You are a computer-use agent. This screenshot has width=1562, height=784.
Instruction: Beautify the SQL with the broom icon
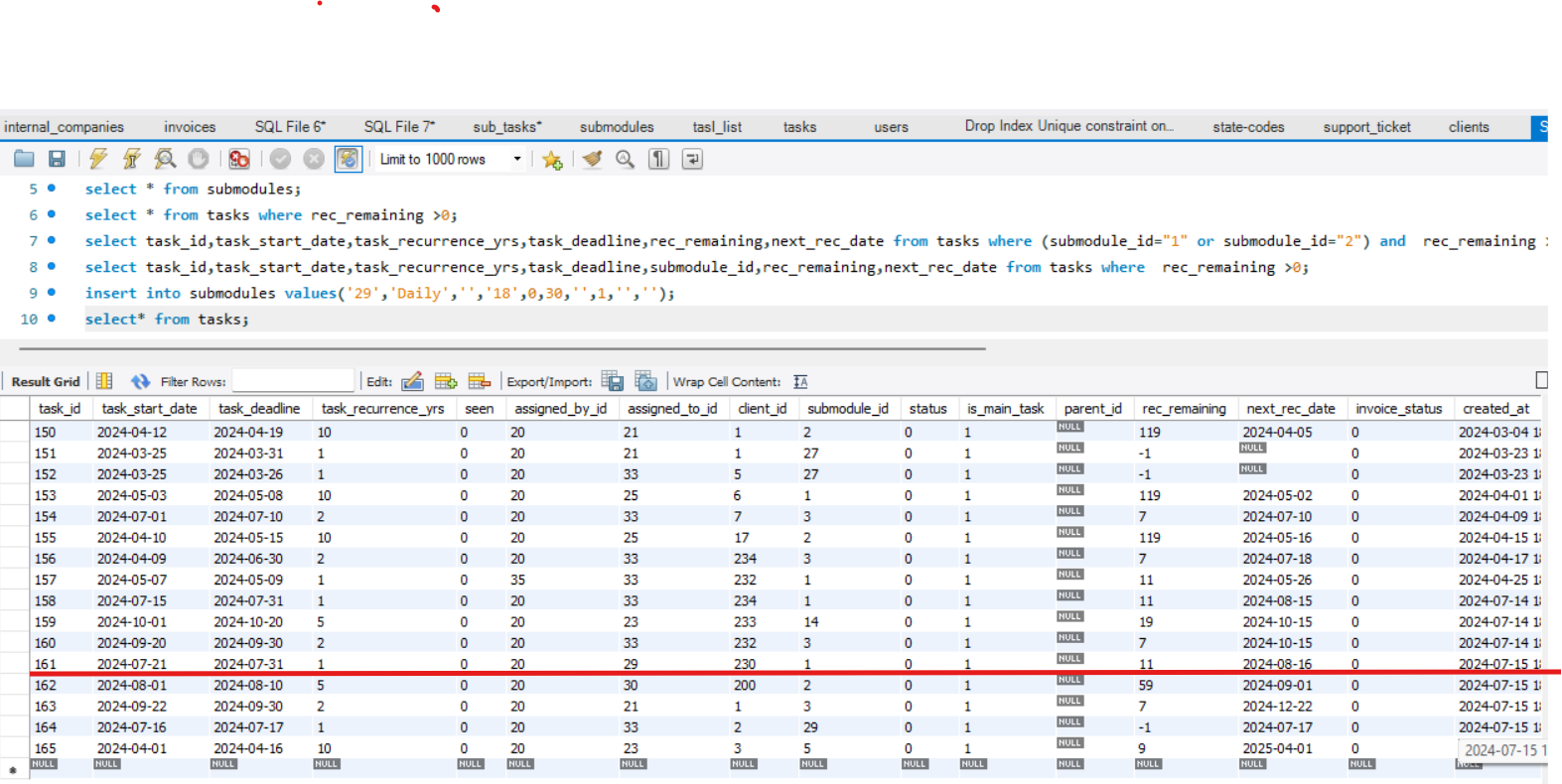(x=593, y=159)
